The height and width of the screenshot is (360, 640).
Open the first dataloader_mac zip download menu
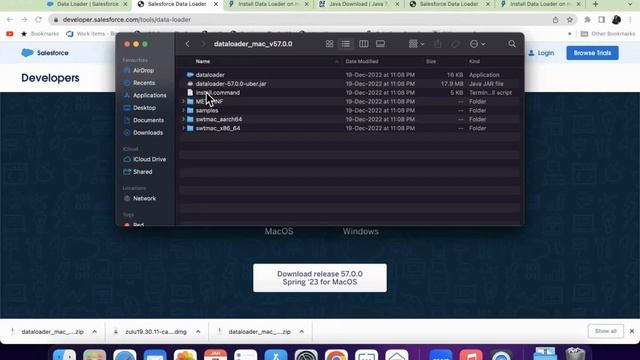[95, 331]
